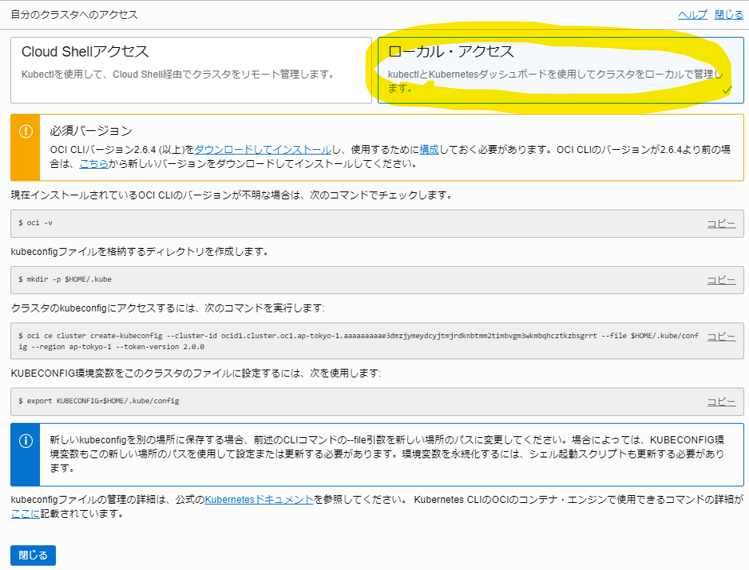Open the ダウンロードしてインストール link
This screenshot has height=570, width=749.
click(x=263, y=150)
